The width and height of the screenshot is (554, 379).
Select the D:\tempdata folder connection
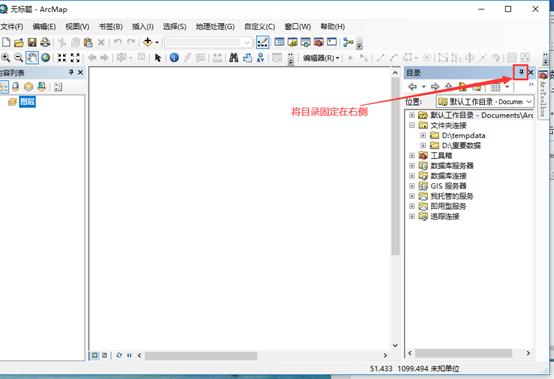coord(463,135)
